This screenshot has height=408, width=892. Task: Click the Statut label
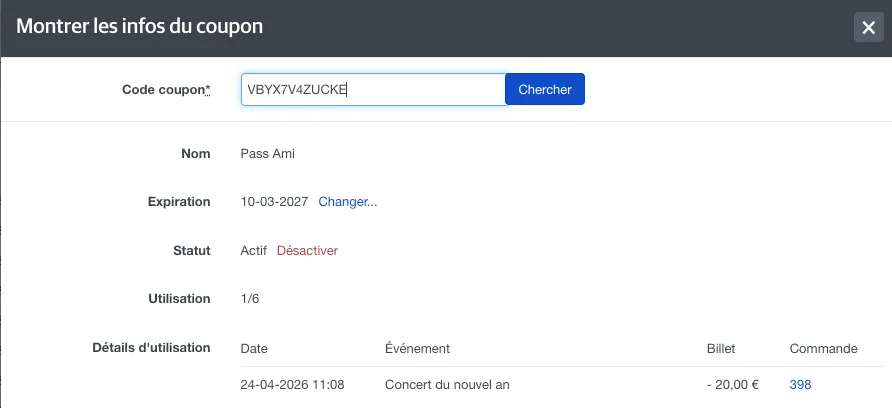click(192, 251)
